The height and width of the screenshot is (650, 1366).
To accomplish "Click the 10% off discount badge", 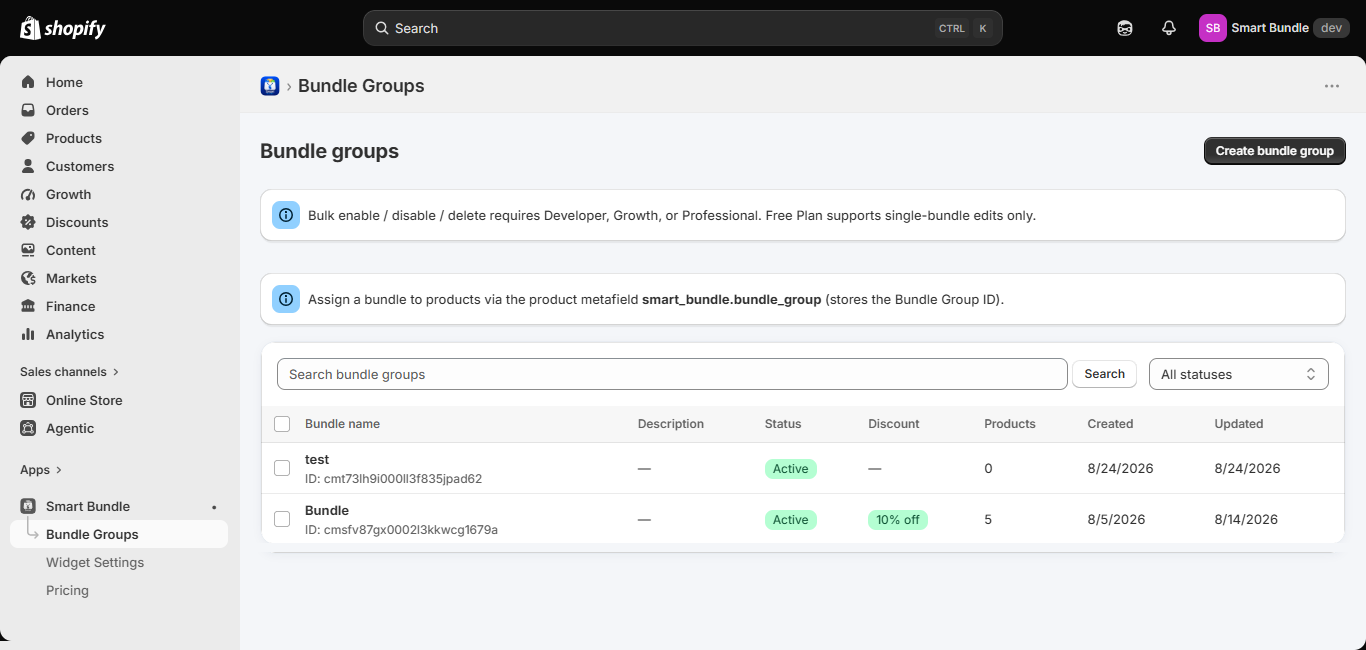I will point(898,520).
